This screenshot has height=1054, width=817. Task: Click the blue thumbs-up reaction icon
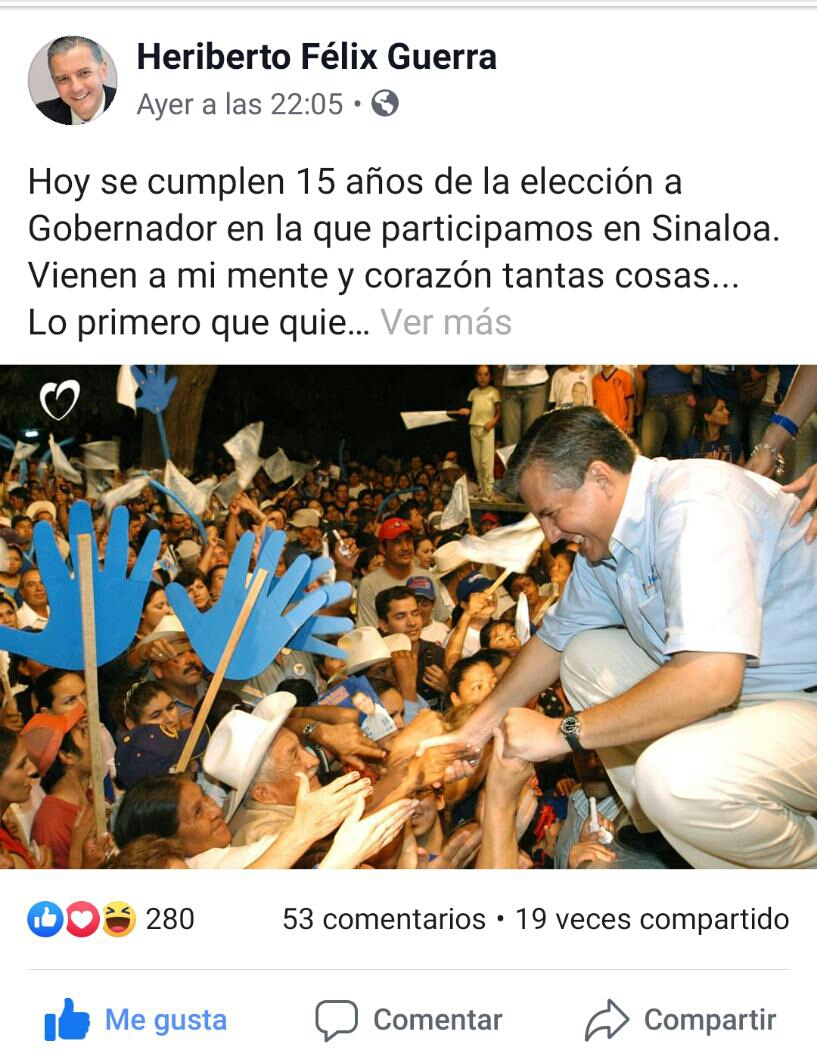click(45, 919)
